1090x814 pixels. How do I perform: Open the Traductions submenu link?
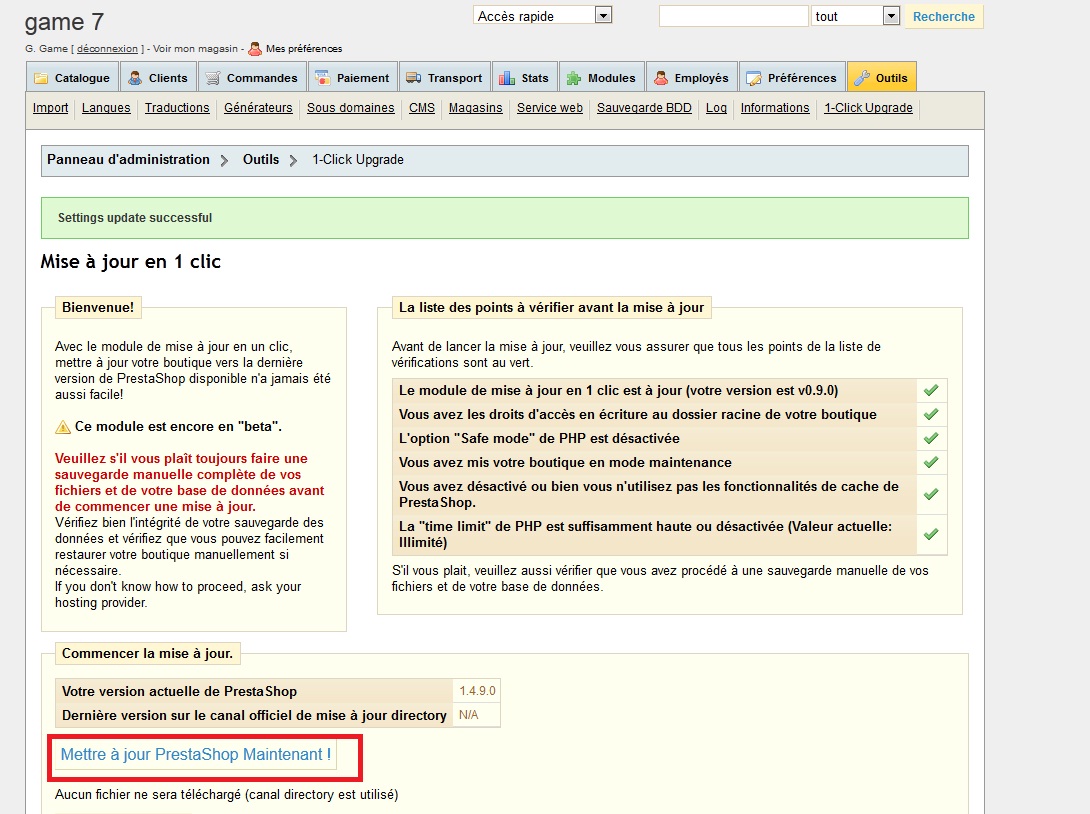point(177,108)
